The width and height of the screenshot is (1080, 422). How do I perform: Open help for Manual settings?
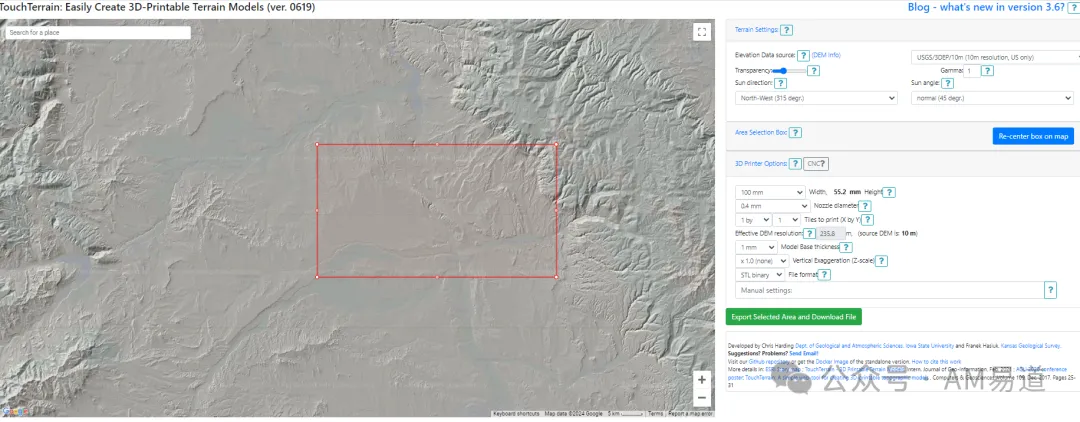[x=1050, y=291]
